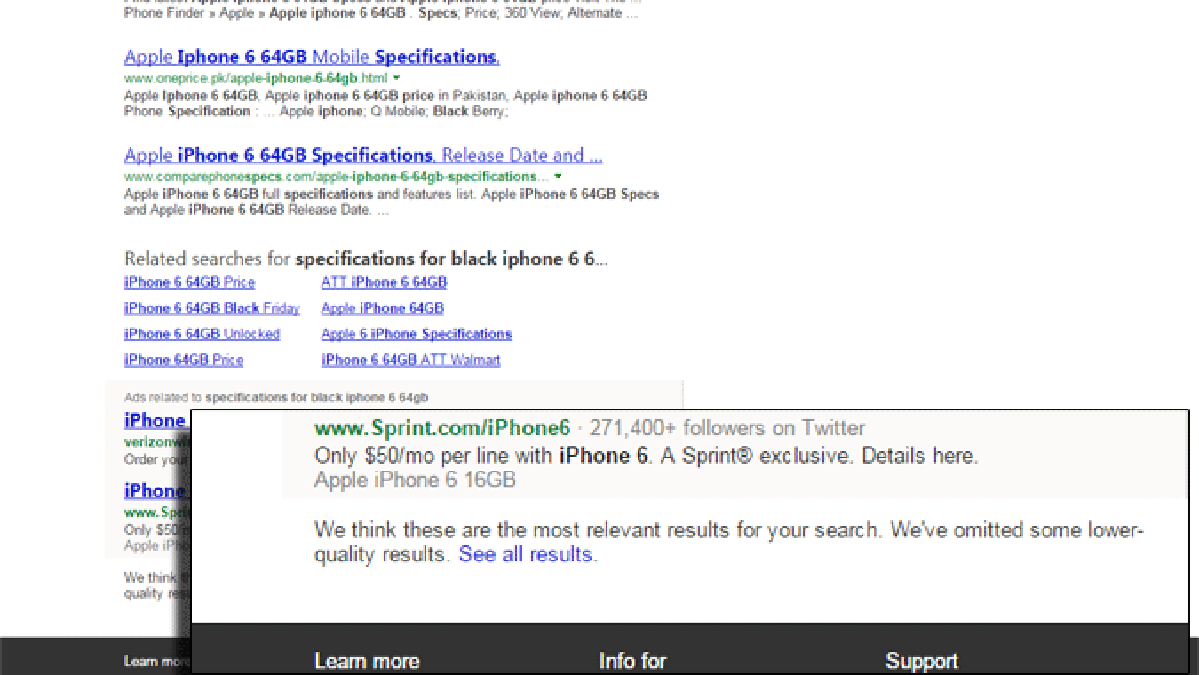Select related search iPhone 6 64GB Black Friday
Screen dimensions: 1199x675
click(212, 308)
